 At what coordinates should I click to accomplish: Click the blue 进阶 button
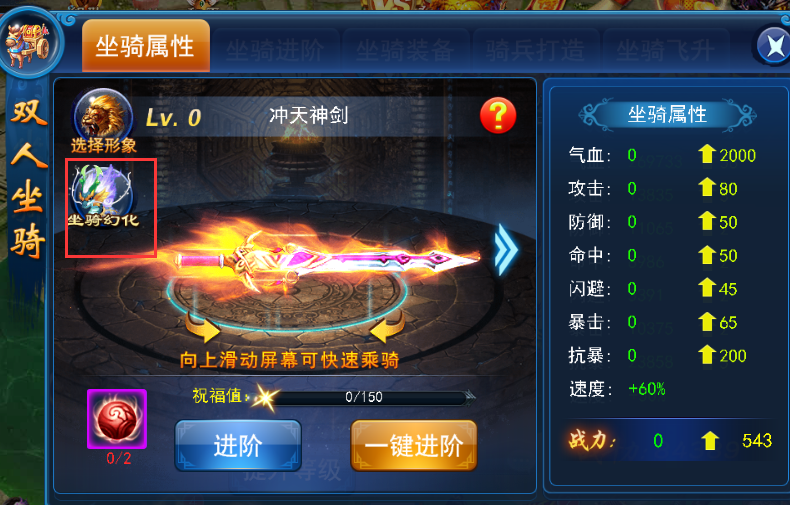pyautogui.click(x=238, y=446)
